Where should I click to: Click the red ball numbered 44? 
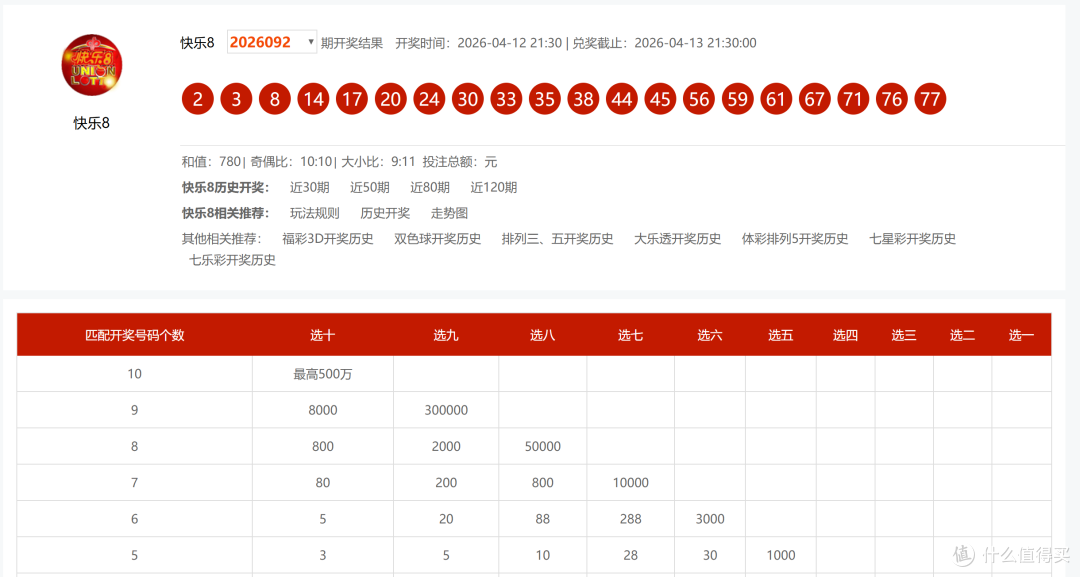pyautogui.click(x=622, y=99)
